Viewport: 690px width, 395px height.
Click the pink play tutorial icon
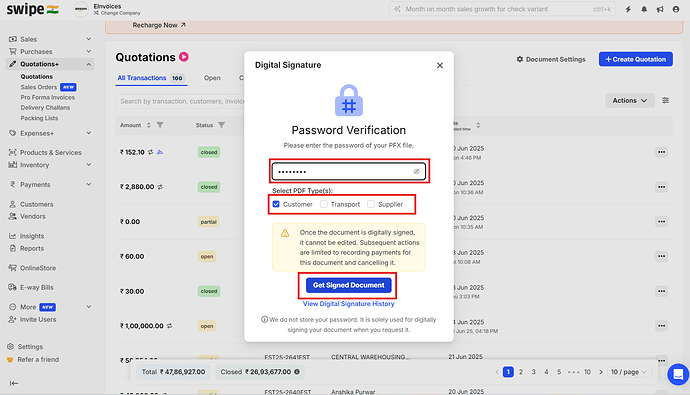pyautogui.click(x=184, y=57)
